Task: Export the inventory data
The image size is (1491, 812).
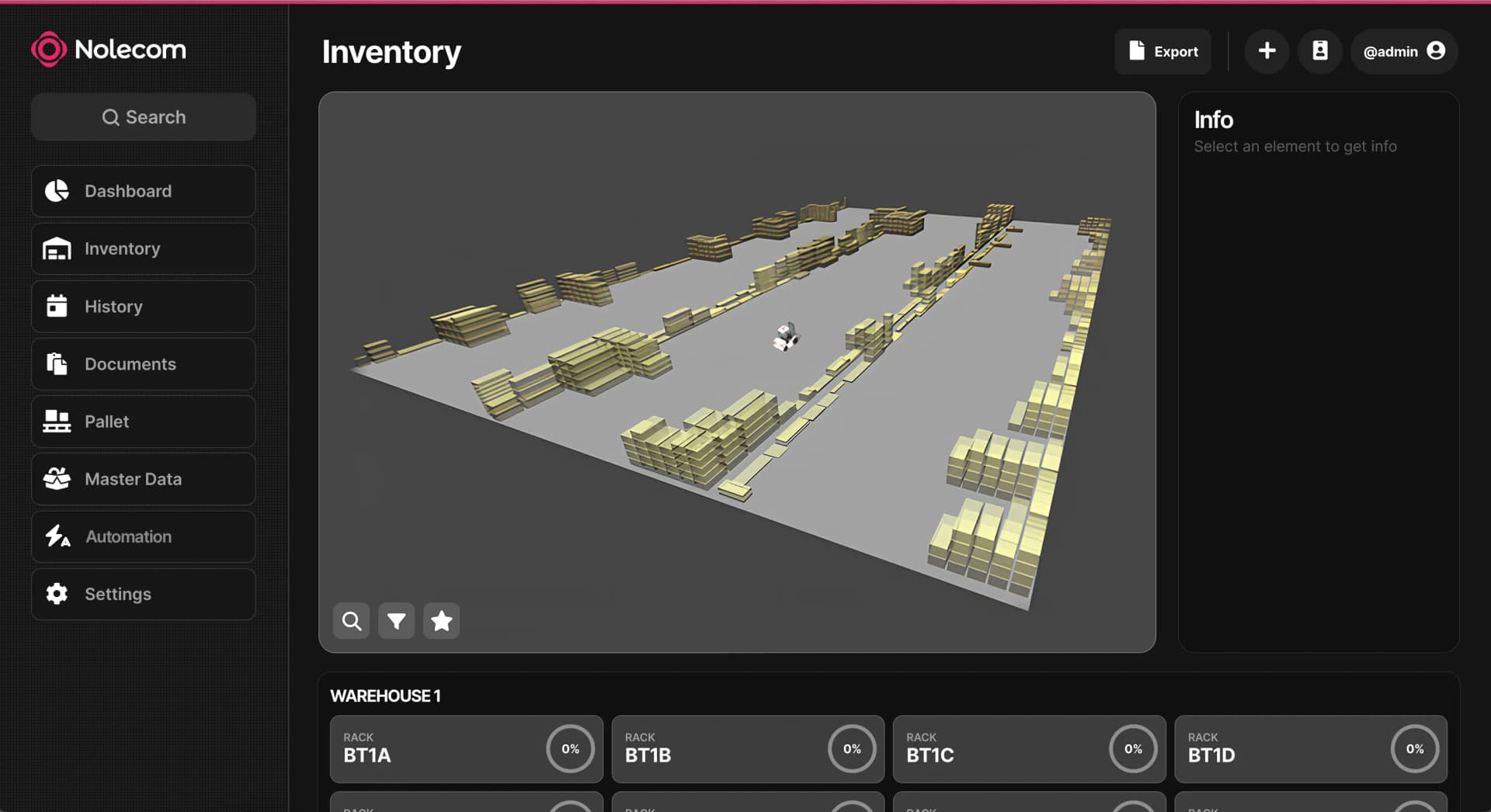Action: 1163,51
